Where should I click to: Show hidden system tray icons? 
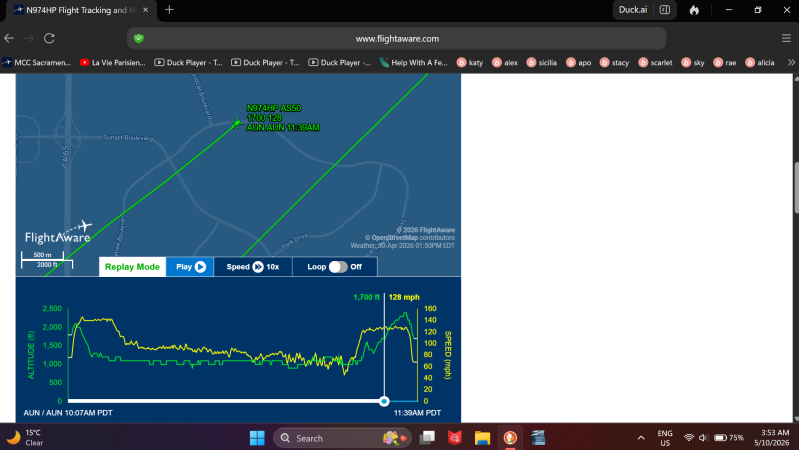[x=641, y=438]
